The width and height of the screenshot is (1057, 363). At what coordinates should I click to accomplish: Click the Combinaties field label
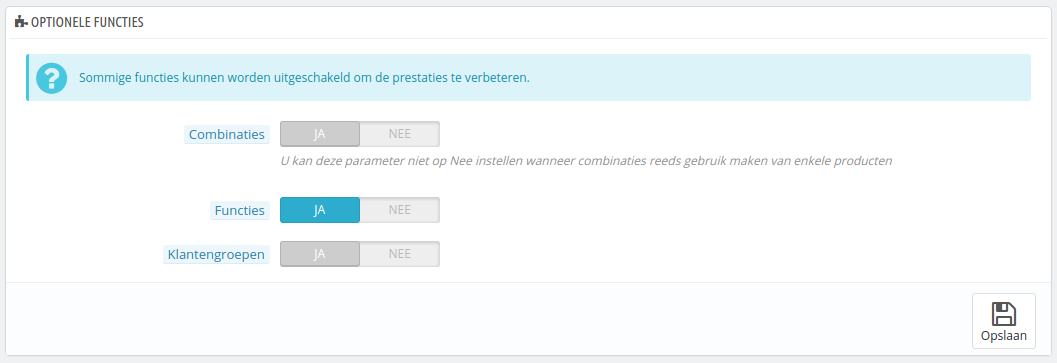226,134
